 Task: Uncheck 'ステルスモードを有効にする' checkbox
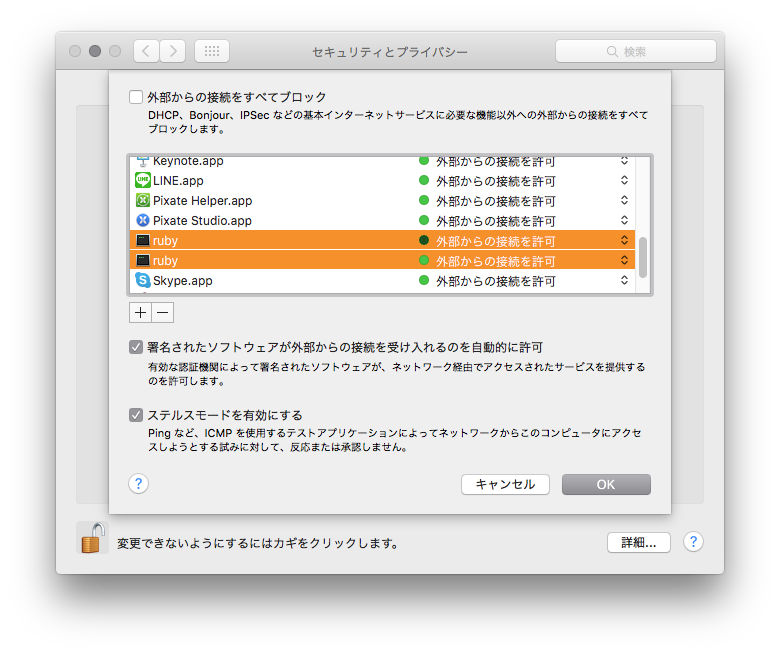(x=136, y=415)
